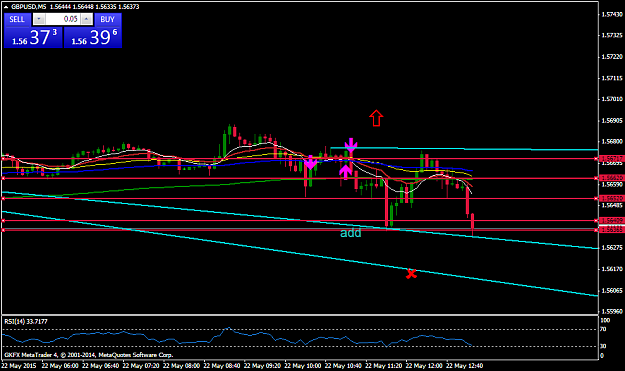Click the 22 May 07:20 time label
Image resolution: width=625 pixels, height=371 pixels.
point(141,365)
